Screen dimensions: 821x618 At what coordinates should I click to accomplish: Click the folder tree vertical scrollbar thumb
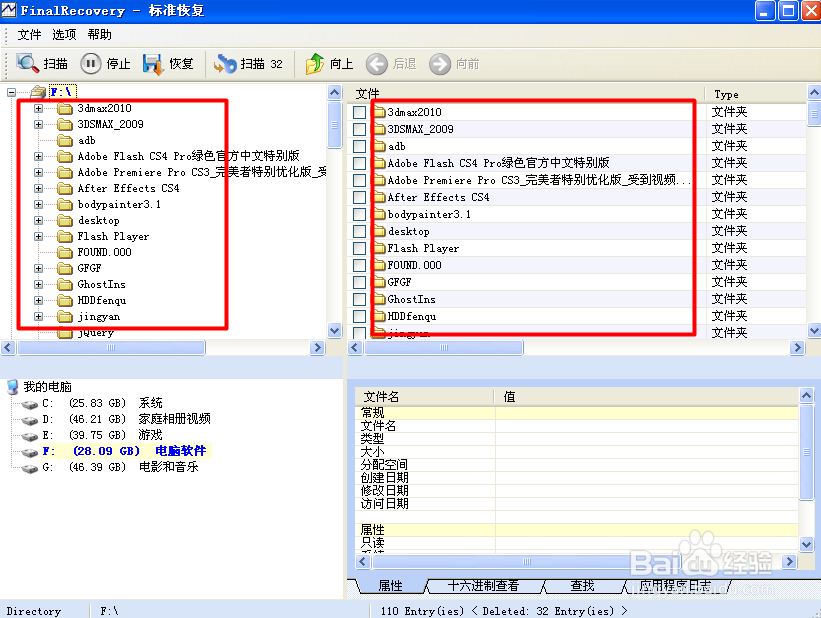(x=335, y=125)
